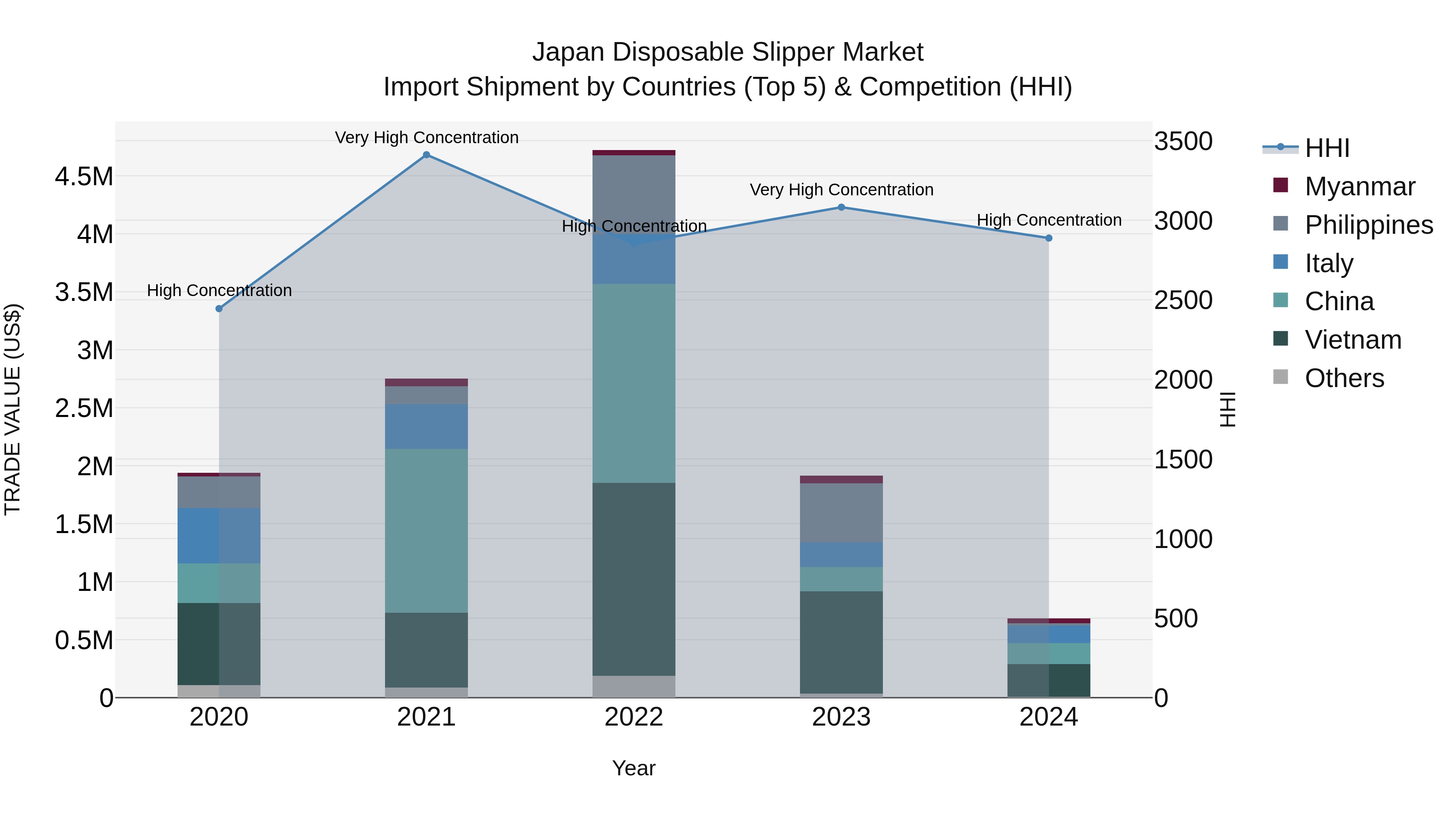Click the HHI line marker icon in legend
The image size is (1456, 819).
(1281, 148)
